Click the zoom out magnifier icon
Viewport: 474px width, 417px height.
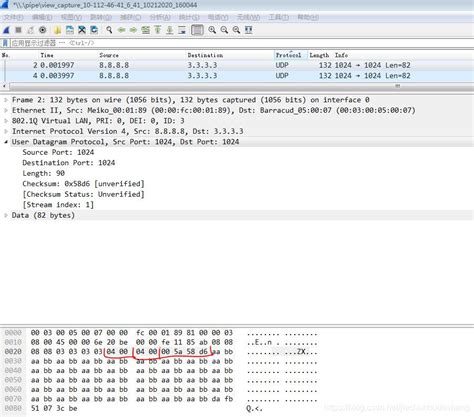[224, 30]
